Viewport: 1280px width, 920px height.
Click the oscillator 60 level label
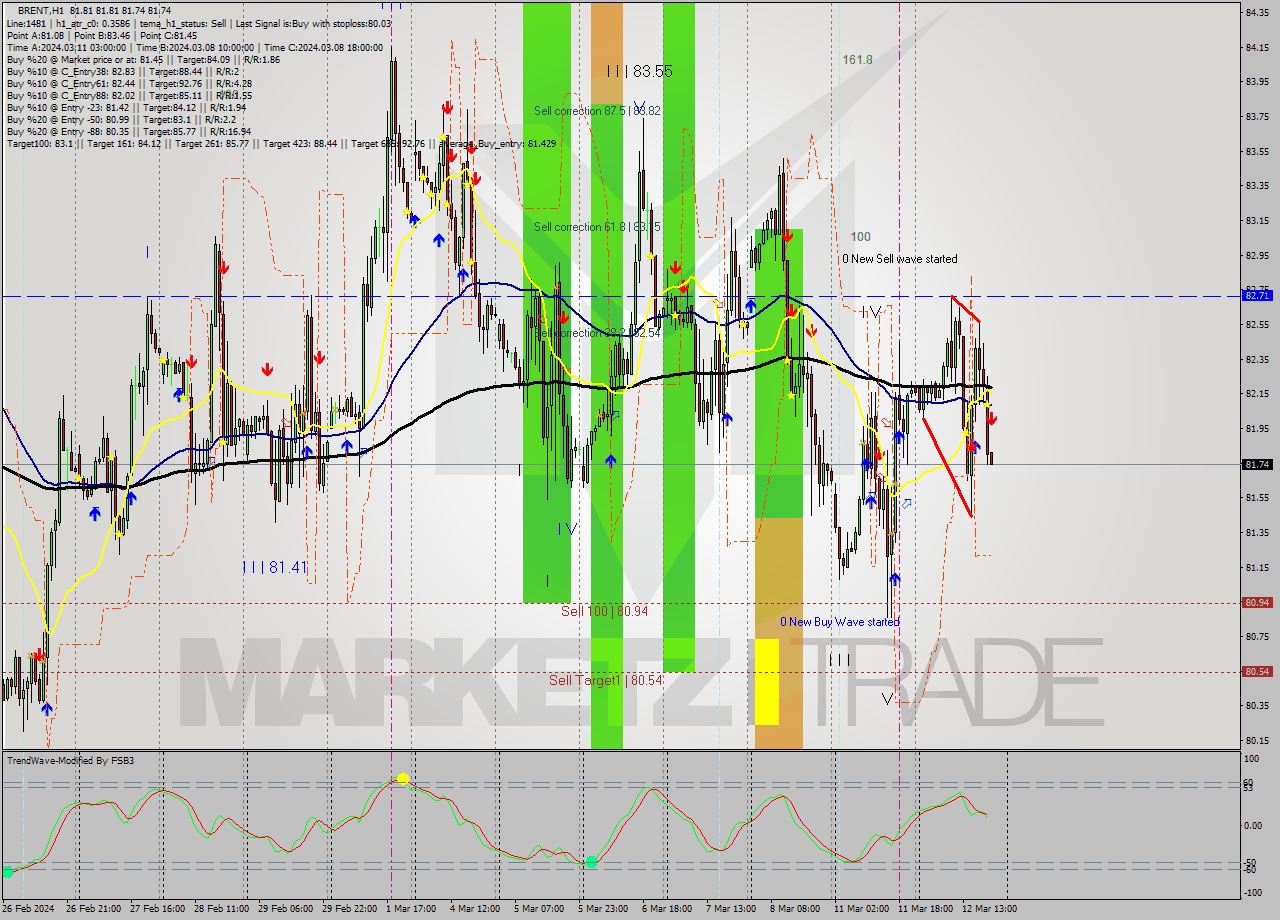tap(1249, 782)
